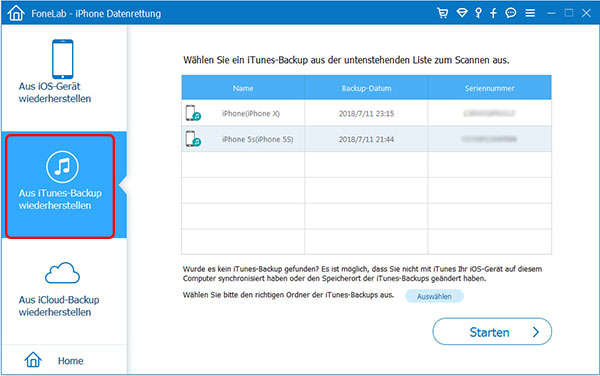Sort by the Backup-Datum column header

[x=366, y=88]
